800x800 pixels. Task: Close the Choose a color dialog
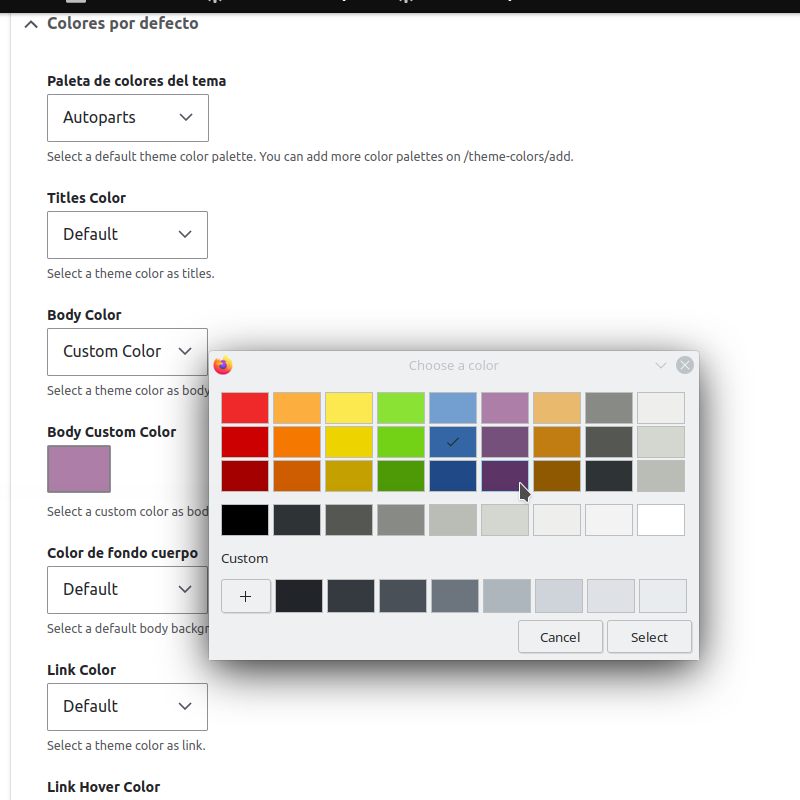(685, 366)
